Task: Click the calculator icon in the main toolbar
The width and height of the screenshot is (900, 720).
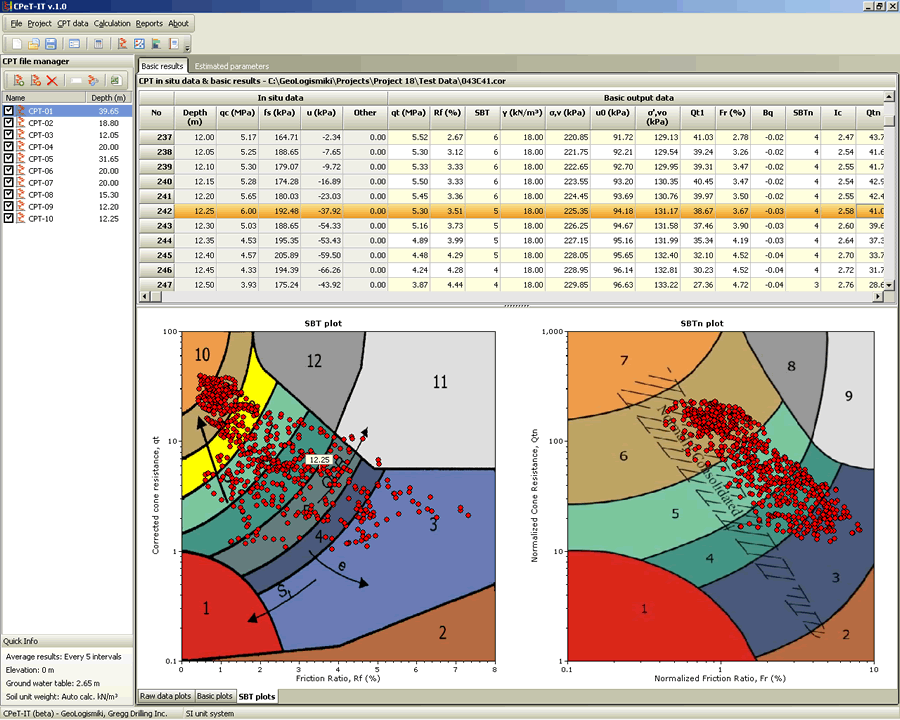Action: [x=98, y=44]
